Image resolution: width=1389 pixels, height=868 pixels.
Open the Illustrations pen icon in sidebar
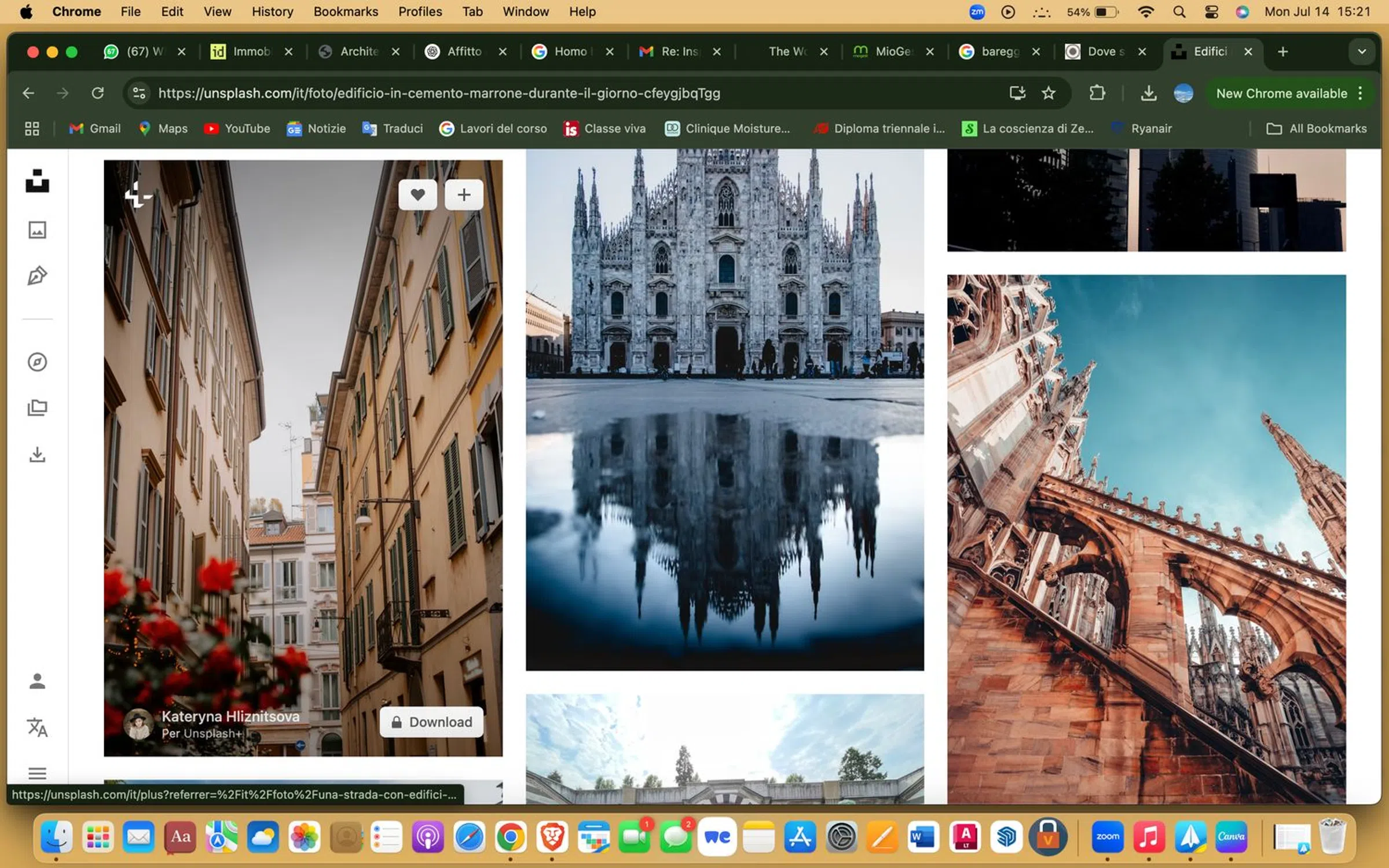[x=37, y=276]
